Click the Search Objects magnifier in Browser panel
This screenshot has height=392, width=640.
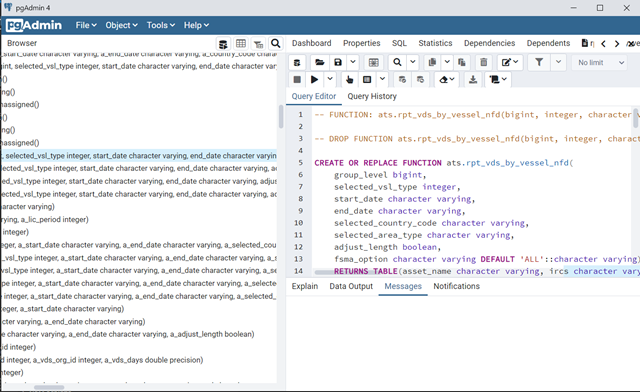click(276, 44)
